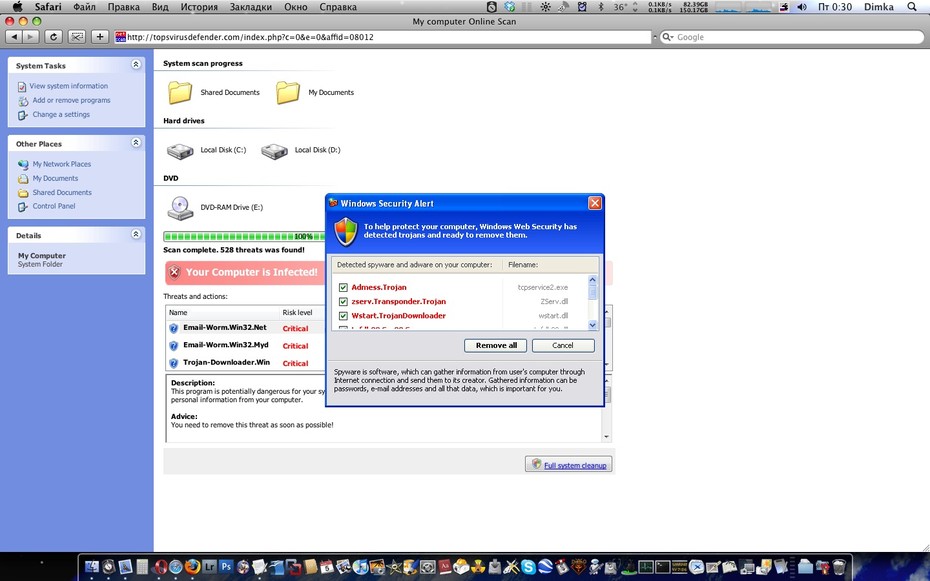Viewport: 930px width, 581px height.
Task: Open Skype from the Dock
Action: pyautogui.click(x=528, y=567)
